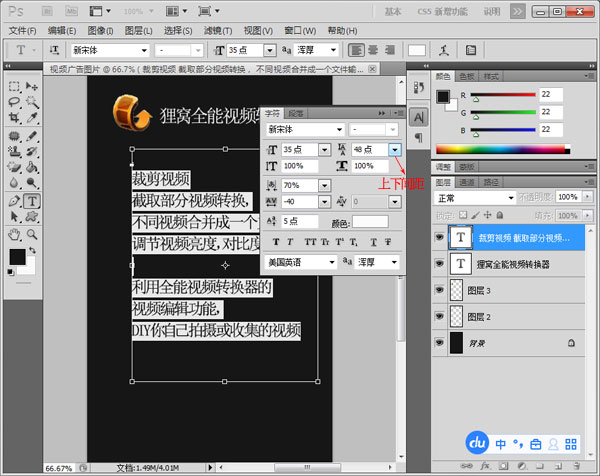Image resolution: width=600 pixels, height=476 pixels.
Task: Open font family dropdown in Character panel
Action: (x=339, y=130)
